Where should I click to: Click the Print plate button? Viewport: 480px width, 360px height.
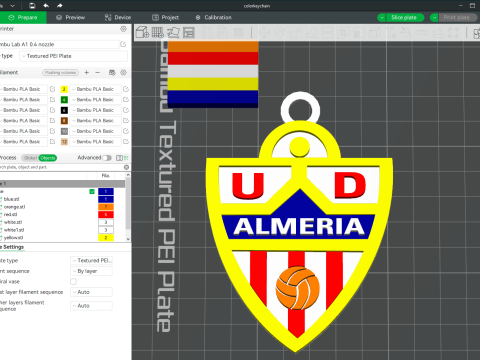(x=457, y=18)
